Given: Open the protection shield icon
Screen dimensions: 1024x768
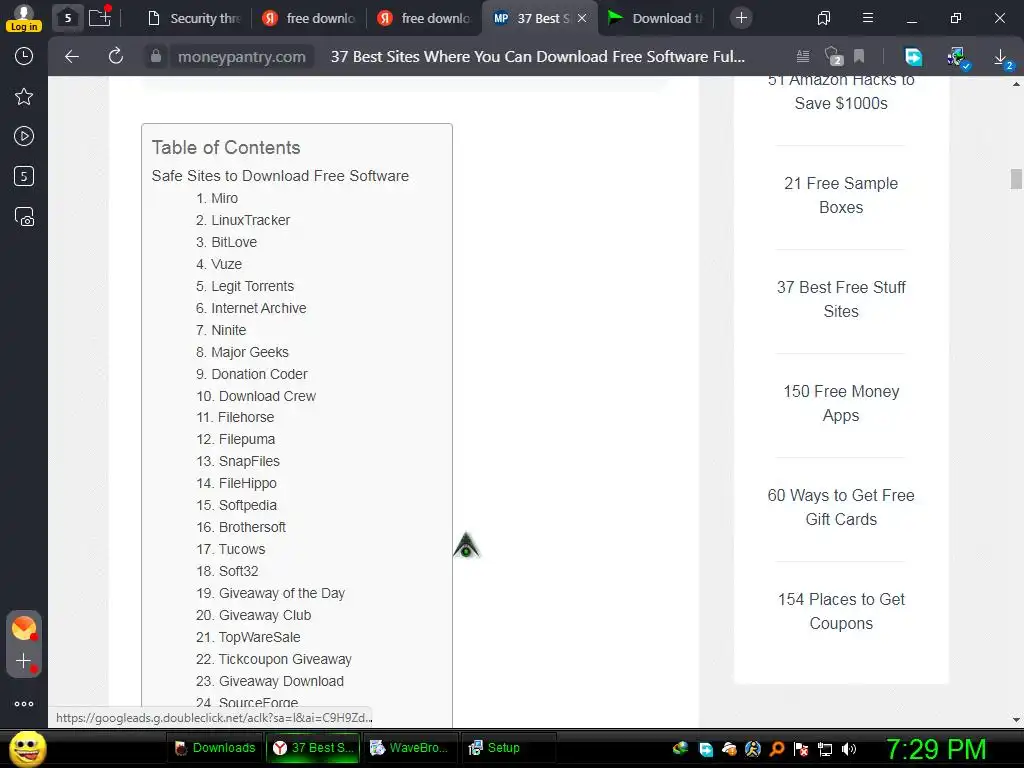Looking at the screenshot, I should (833, 57).
